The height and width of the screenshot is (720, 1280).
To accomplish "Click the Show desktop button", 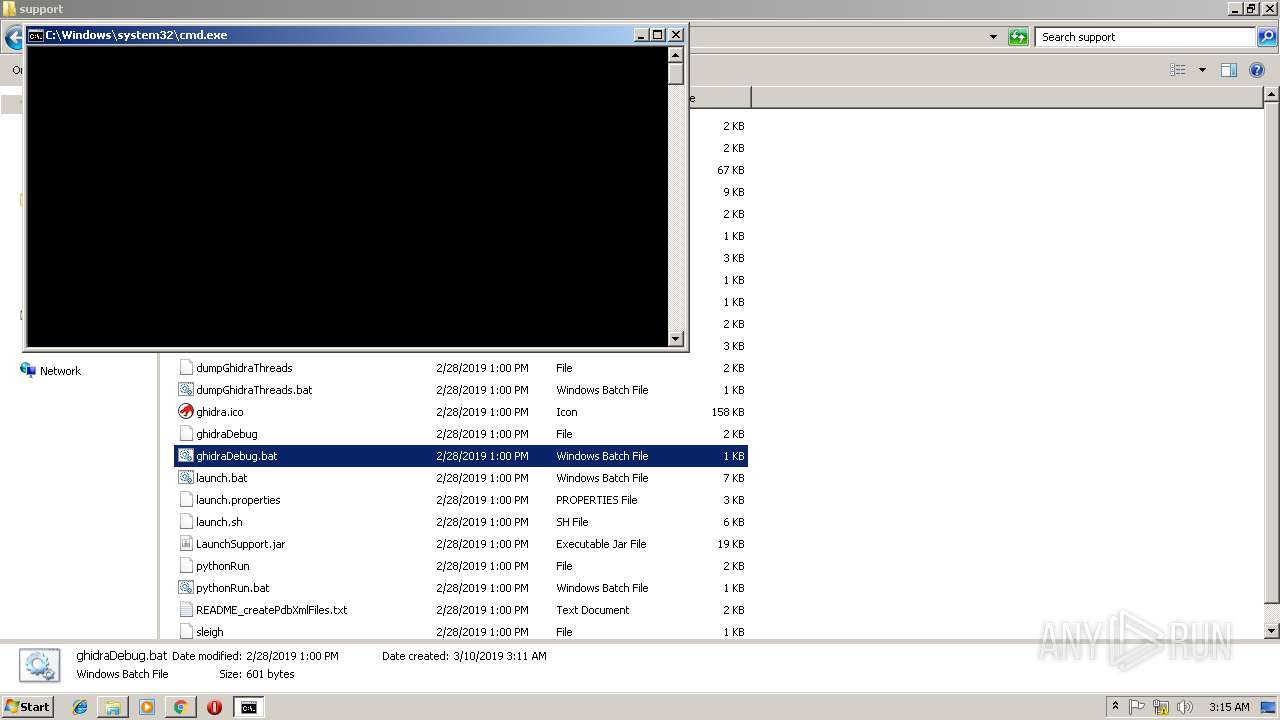I will [1269, 707].
